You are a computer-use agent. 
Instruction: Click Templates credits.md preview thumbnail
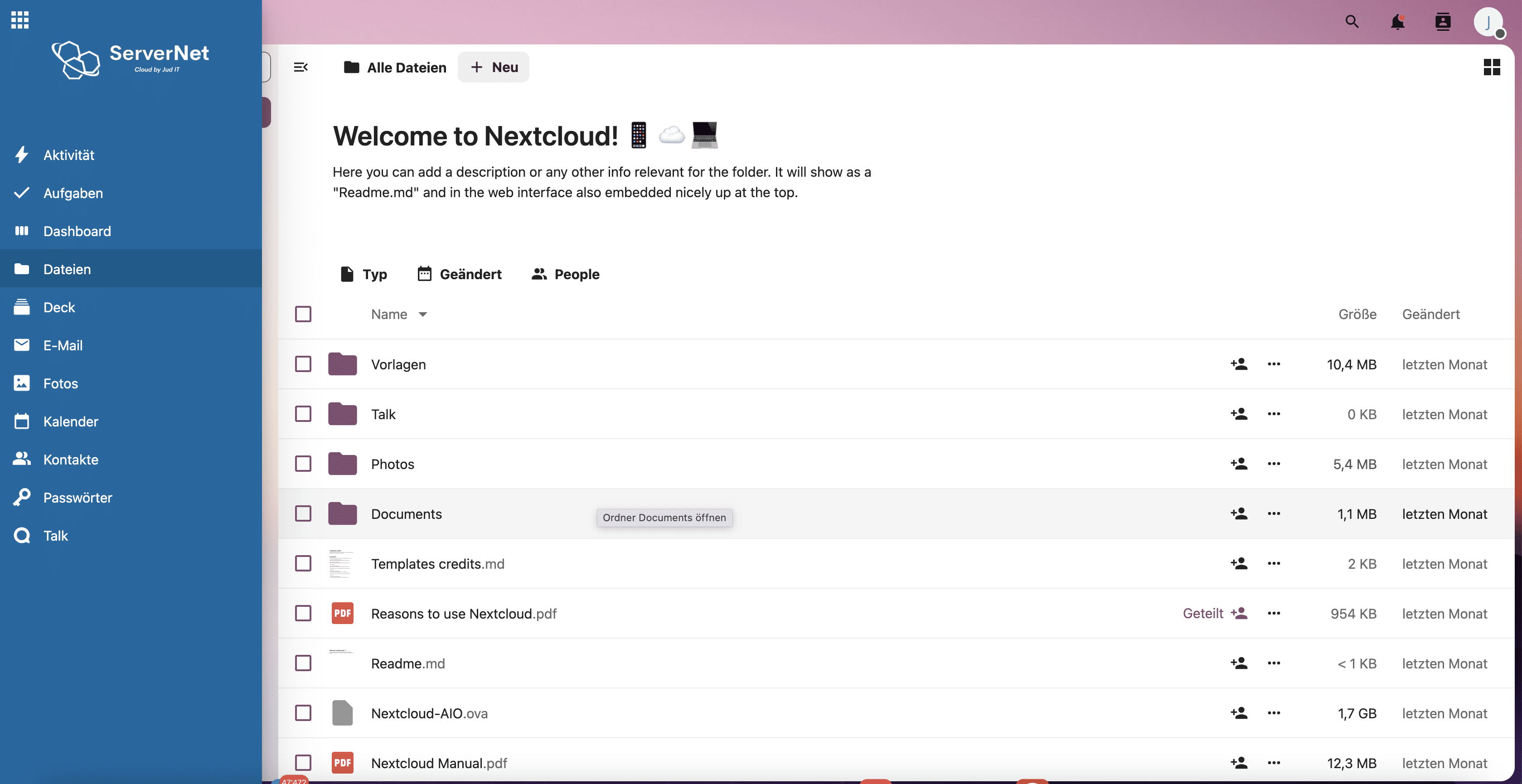[341, 564]
